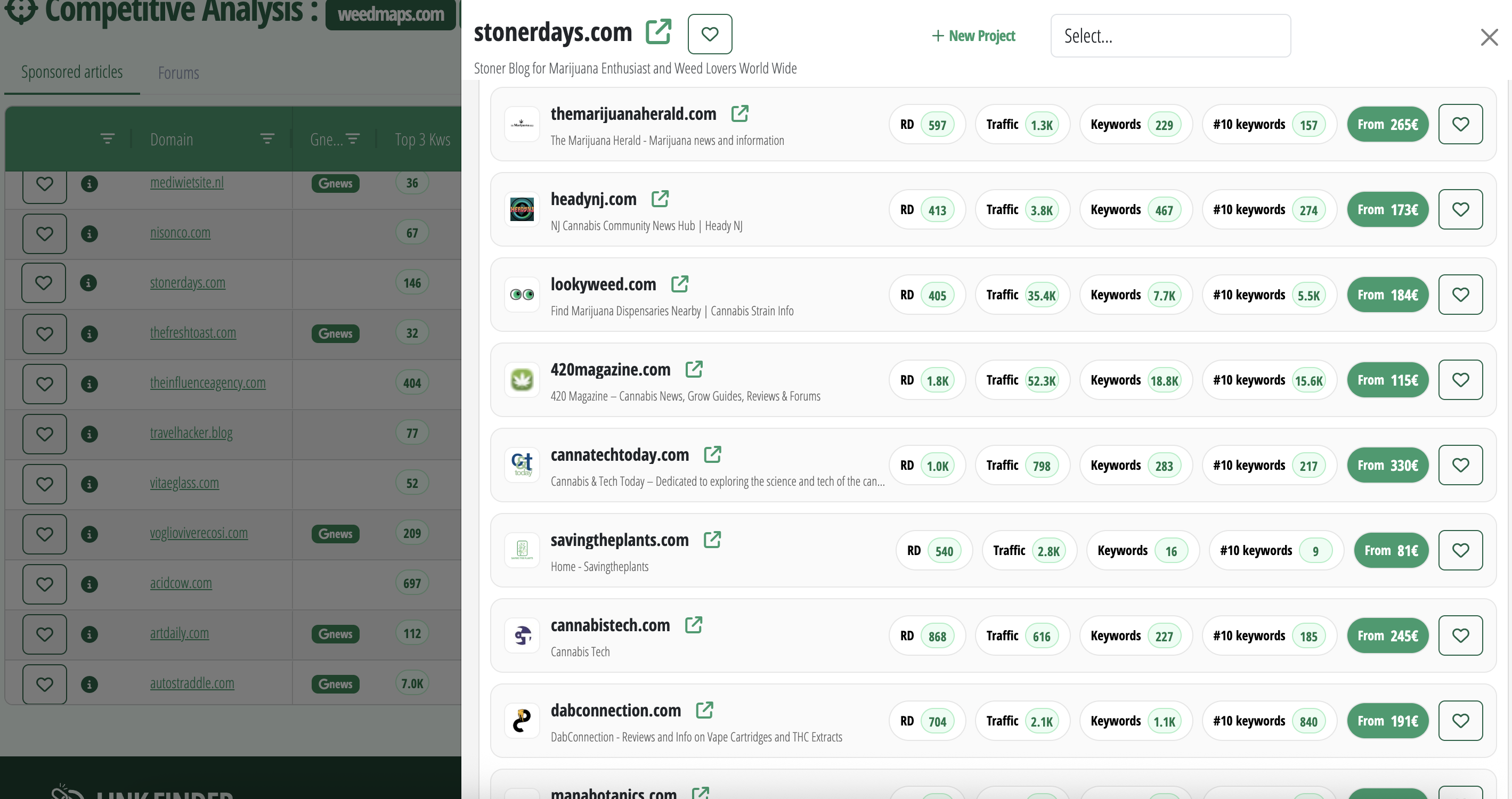Viewport: 1512px width, 799px height.
Task: Show info for mediwietsite.nl
Action: tap(89, 184)
